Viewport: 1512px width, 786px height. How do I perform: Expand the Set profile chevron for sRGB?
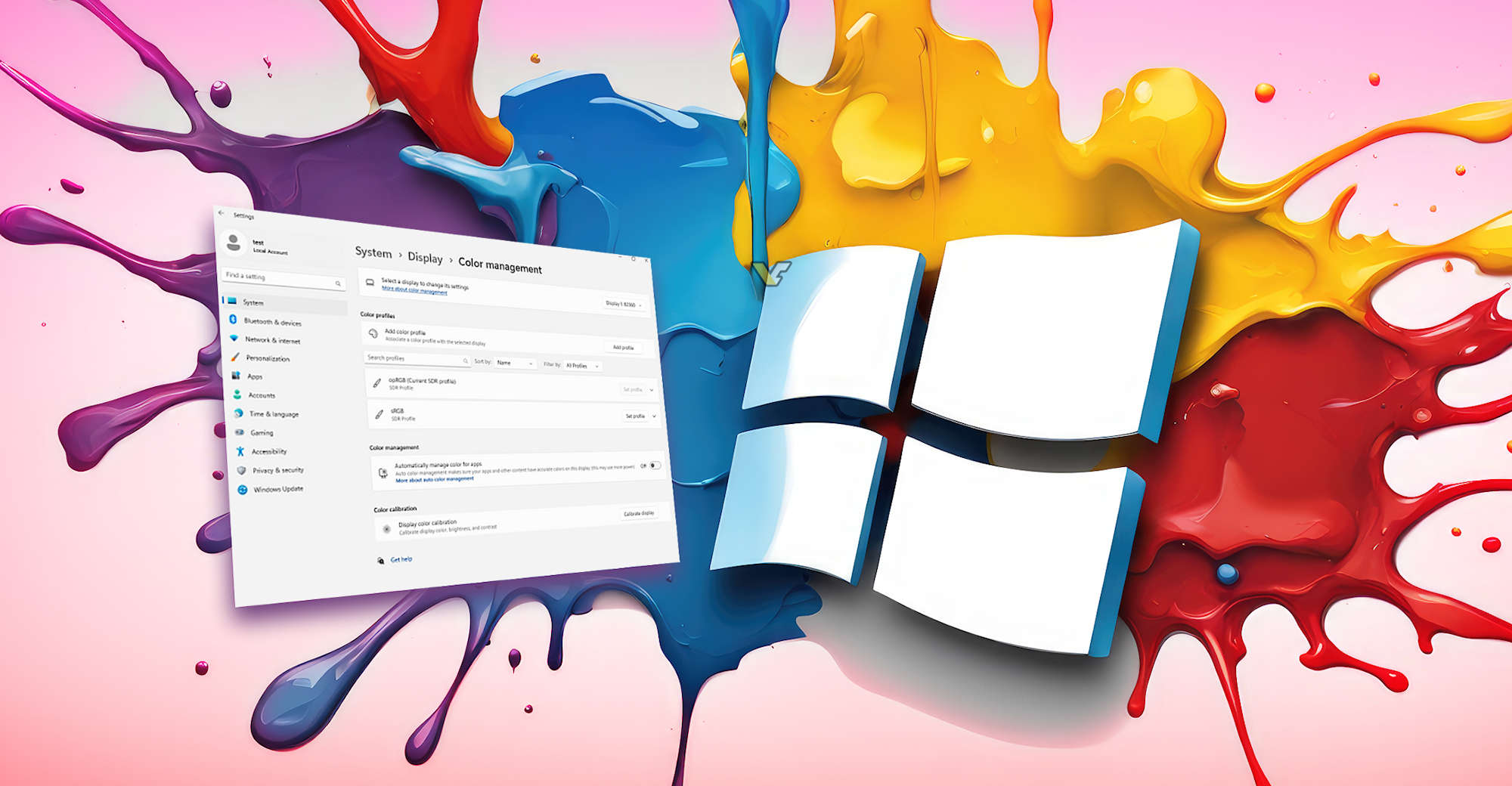point(653,416)
